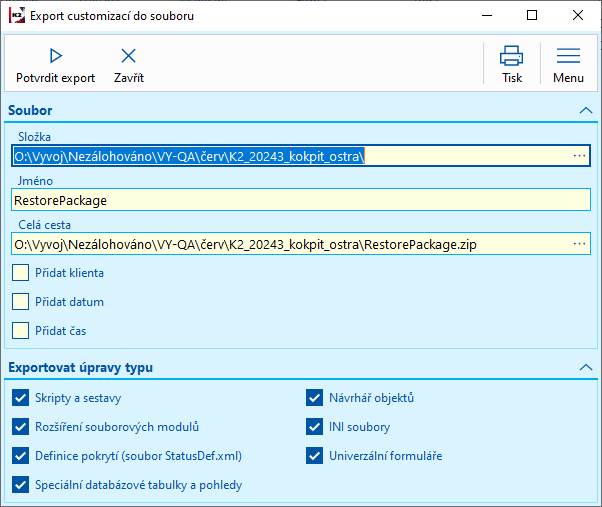Enable the Přidat klienta checkbox

[x=21, y=272]
